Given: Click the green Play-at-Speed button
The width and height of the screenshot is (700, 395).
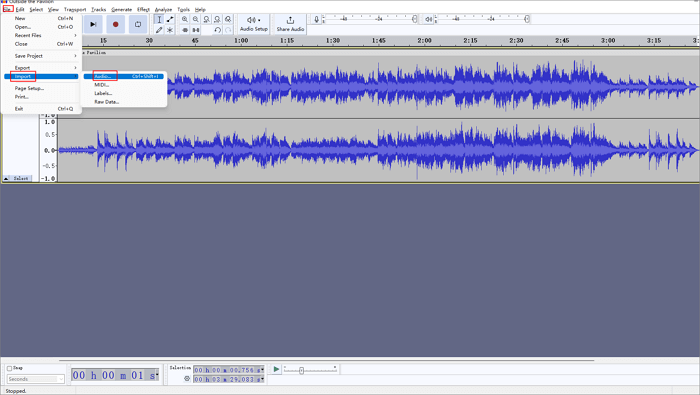Looking at the screenshot, I should [276, 369].
